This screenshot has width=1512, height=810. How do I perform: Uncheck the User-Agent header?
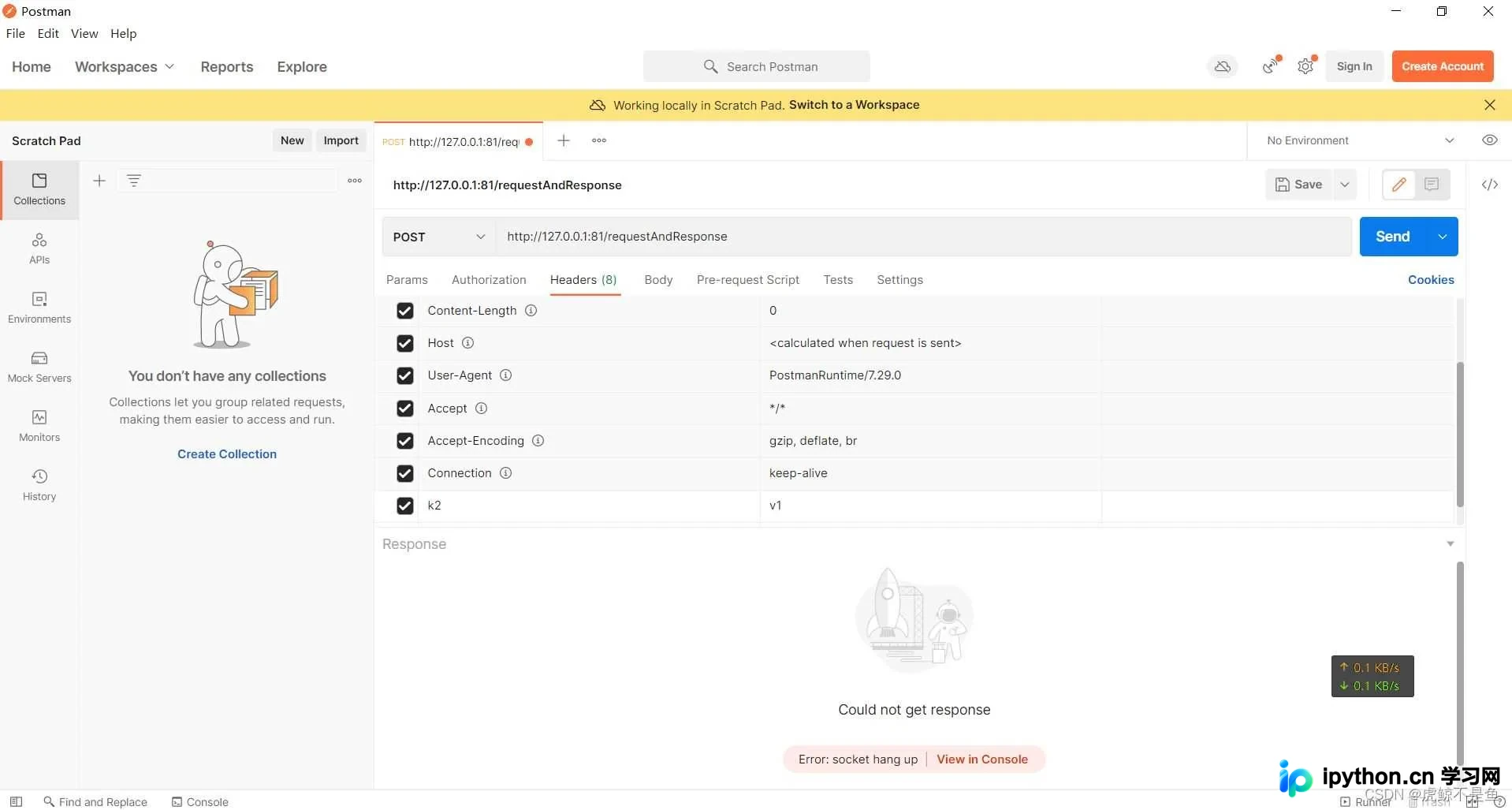(405, 375)
